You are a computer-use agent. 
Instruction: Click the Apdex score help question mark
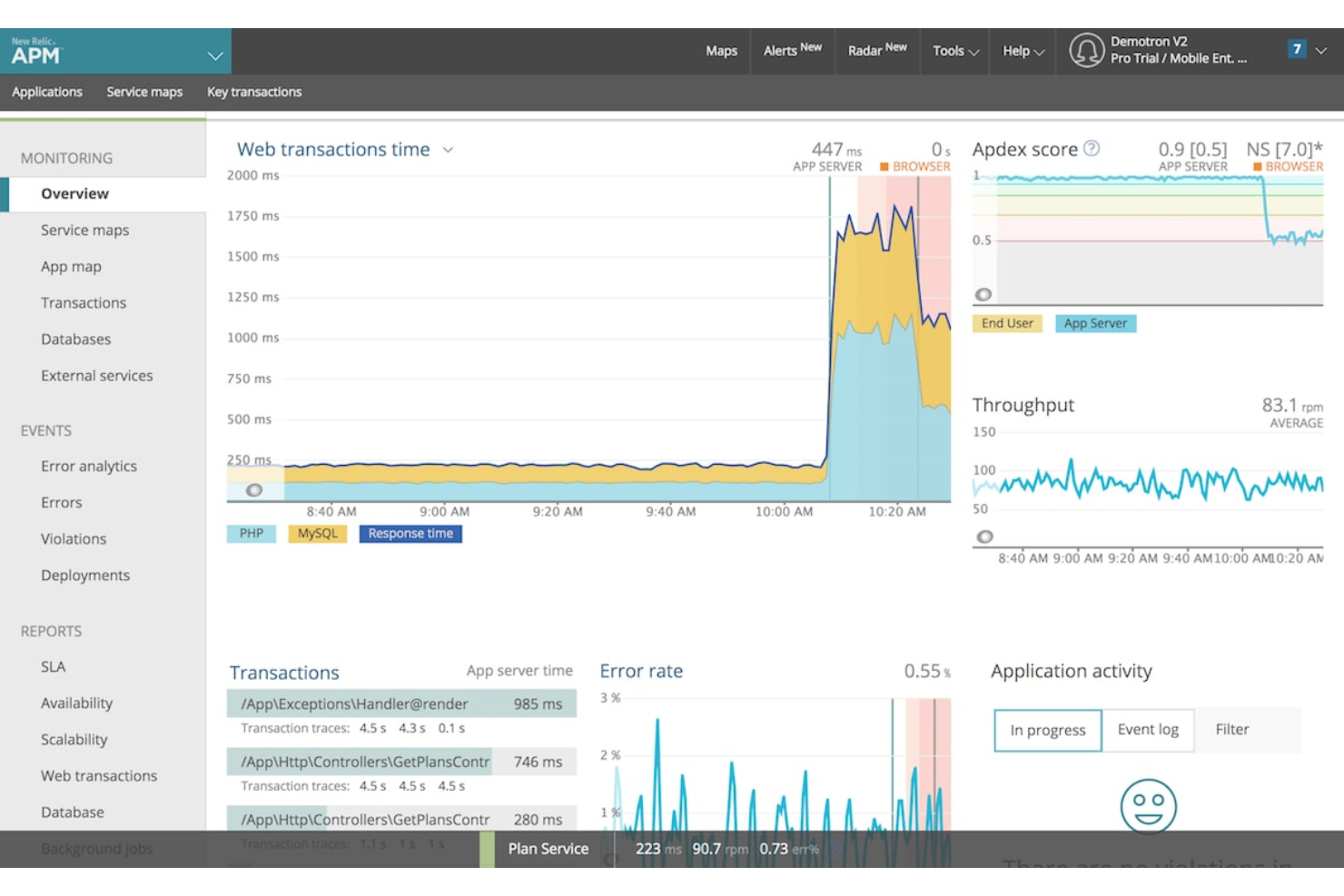point(1091,149)
